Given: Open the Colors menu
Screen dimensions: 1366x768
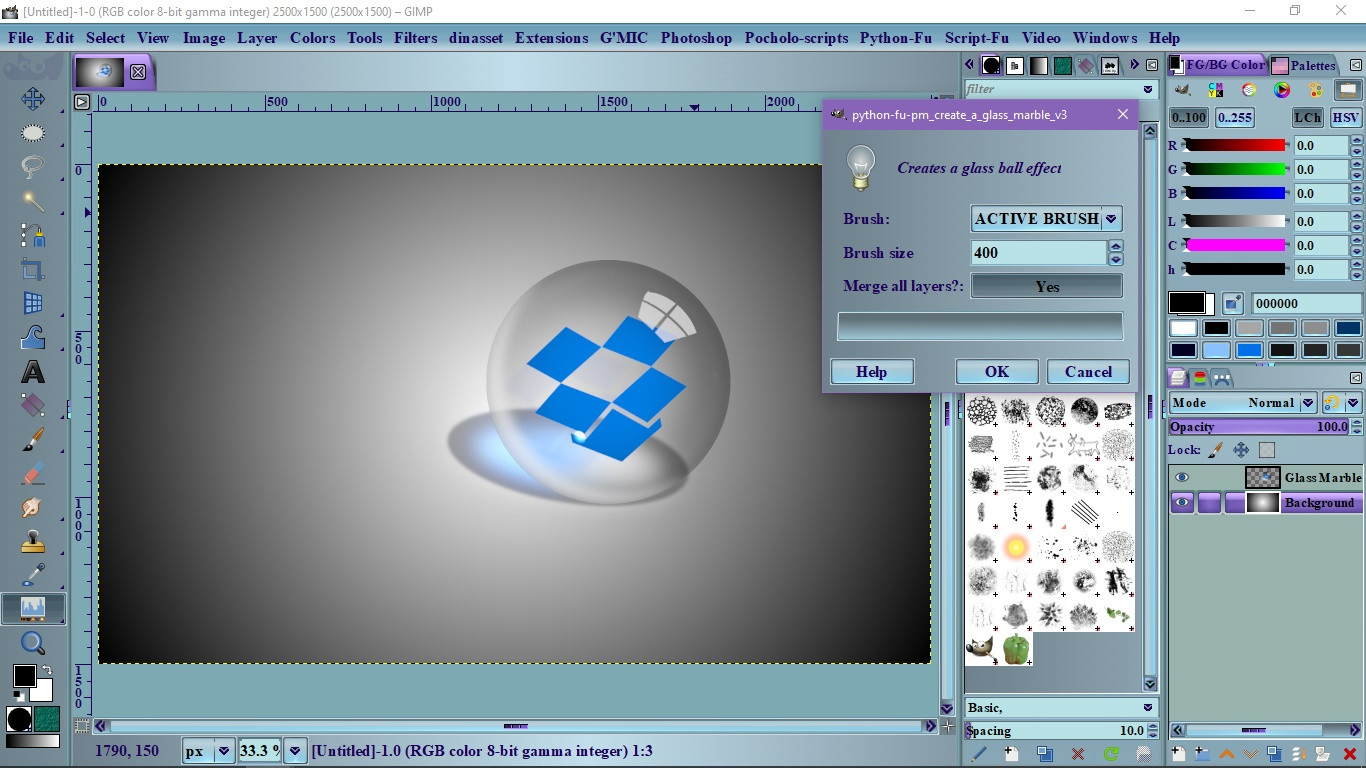Looking at the screenshot, I should (x=313, y=38).
